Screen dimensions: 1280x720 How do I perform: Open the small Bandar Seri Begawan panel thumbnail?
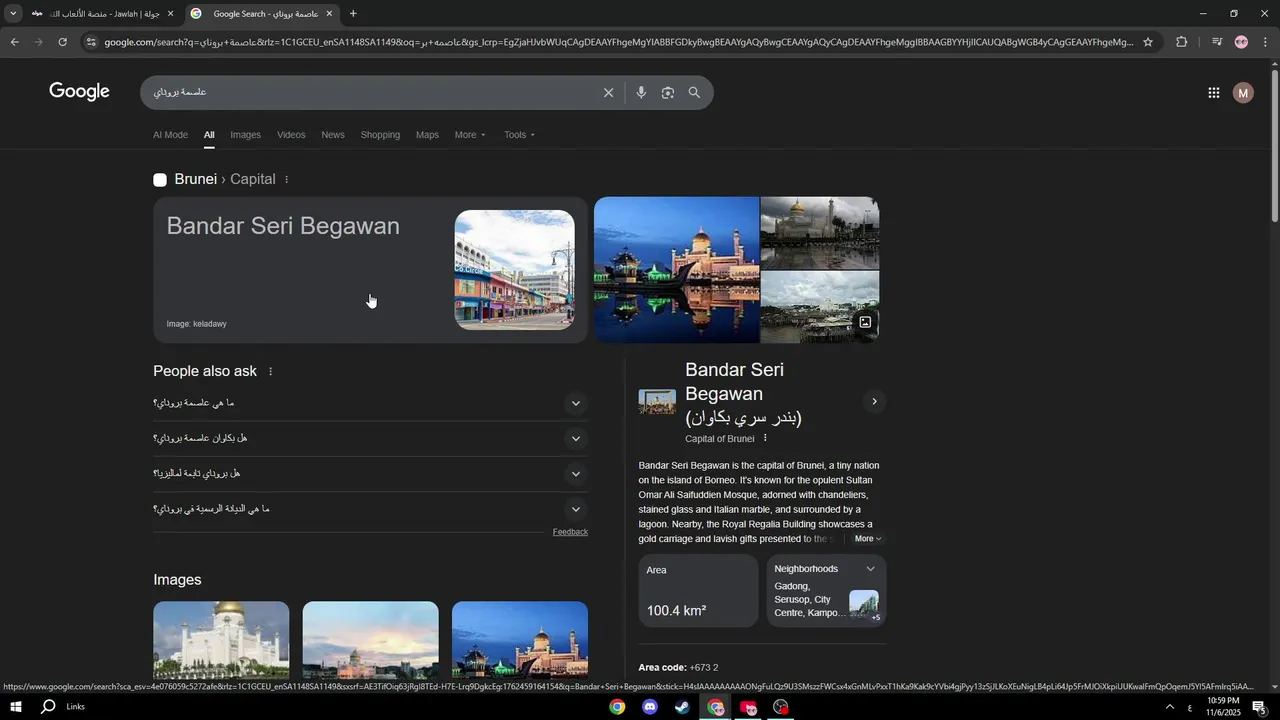[x=657, y=402]
